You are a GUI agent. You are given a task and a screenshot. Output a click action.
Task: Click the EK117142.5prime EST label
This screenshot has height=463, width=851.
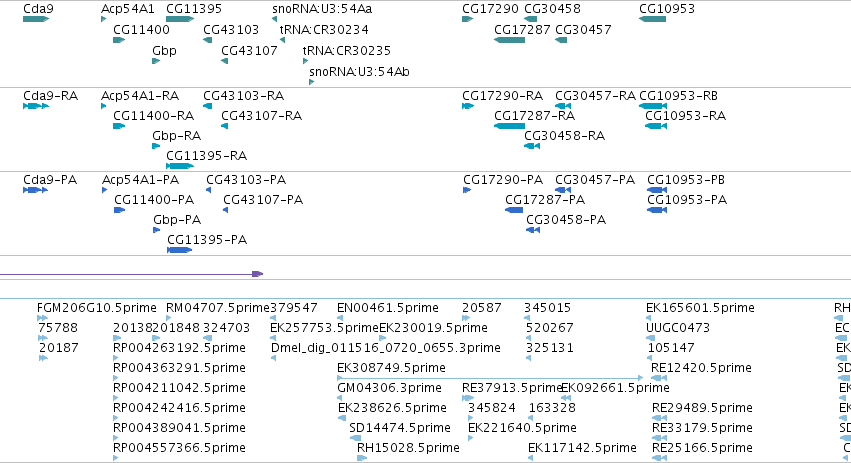coord(582,448)
